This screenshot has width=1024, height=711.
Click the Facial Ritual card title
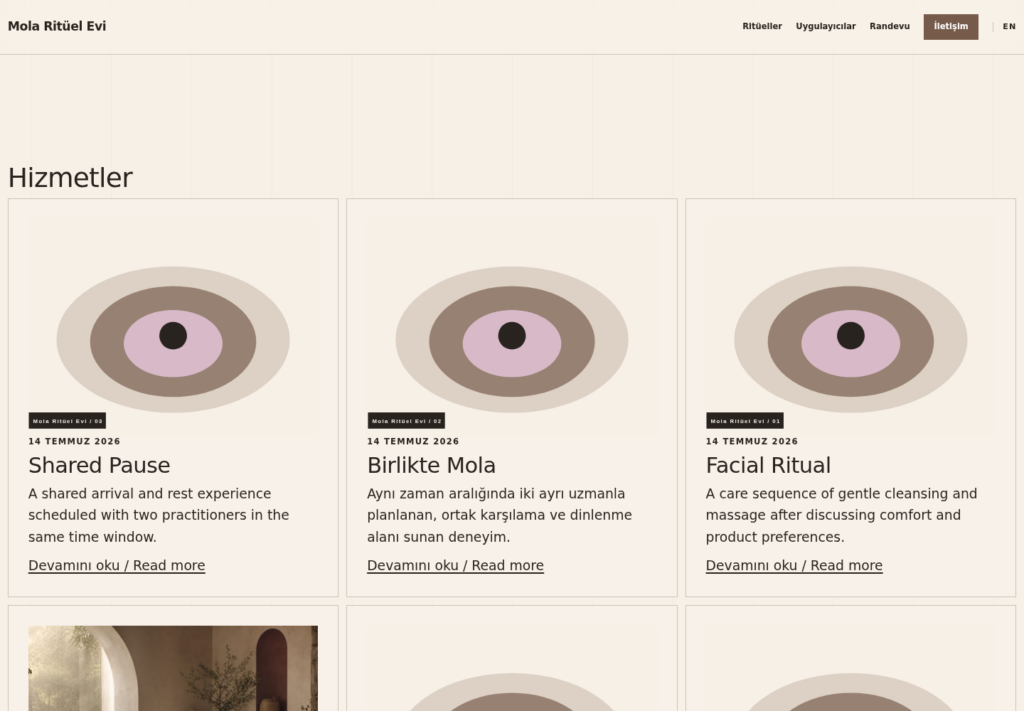tap(768, 466)
